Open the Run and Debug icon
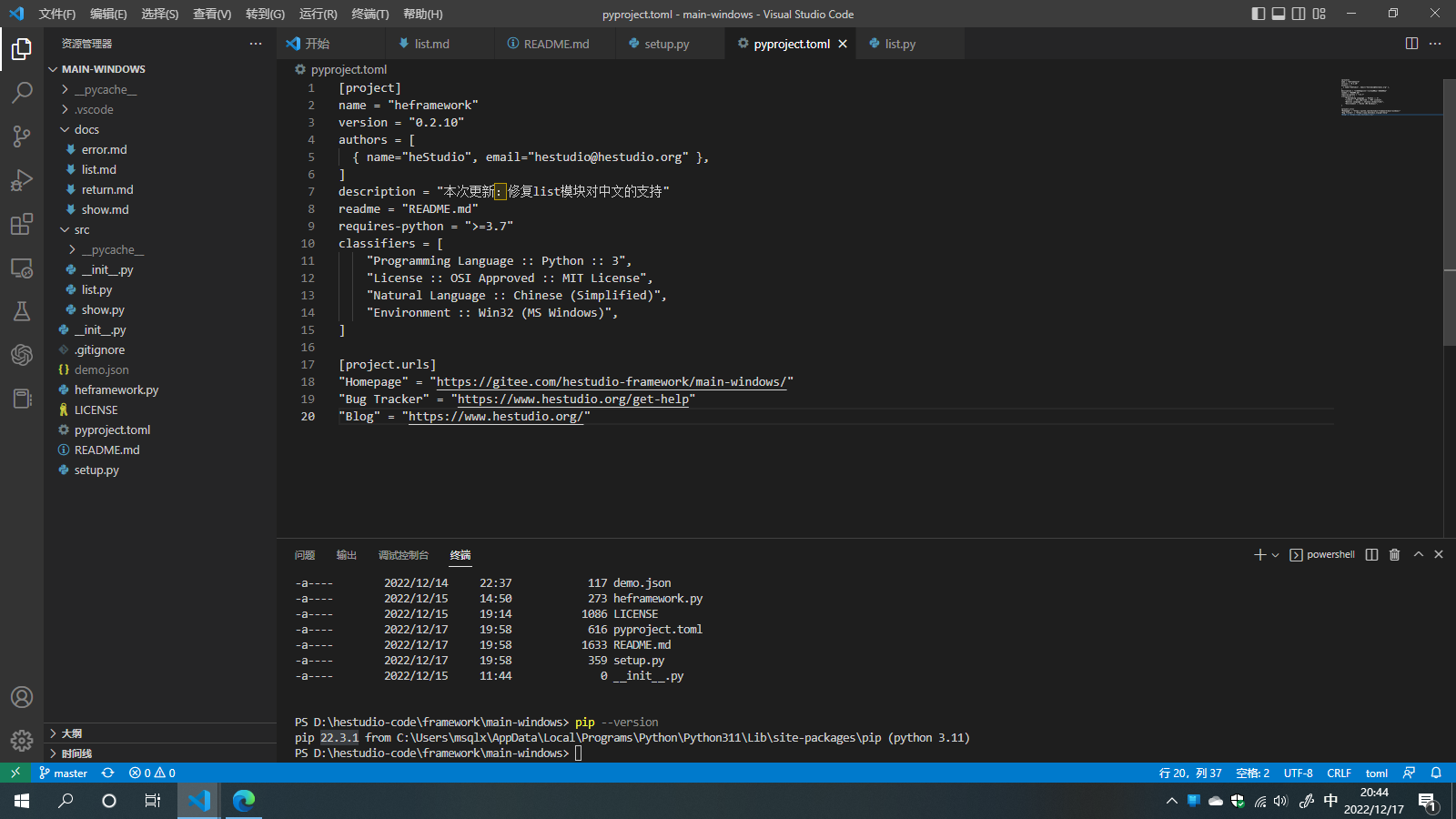1456x819 pixels. coord(22,180)
